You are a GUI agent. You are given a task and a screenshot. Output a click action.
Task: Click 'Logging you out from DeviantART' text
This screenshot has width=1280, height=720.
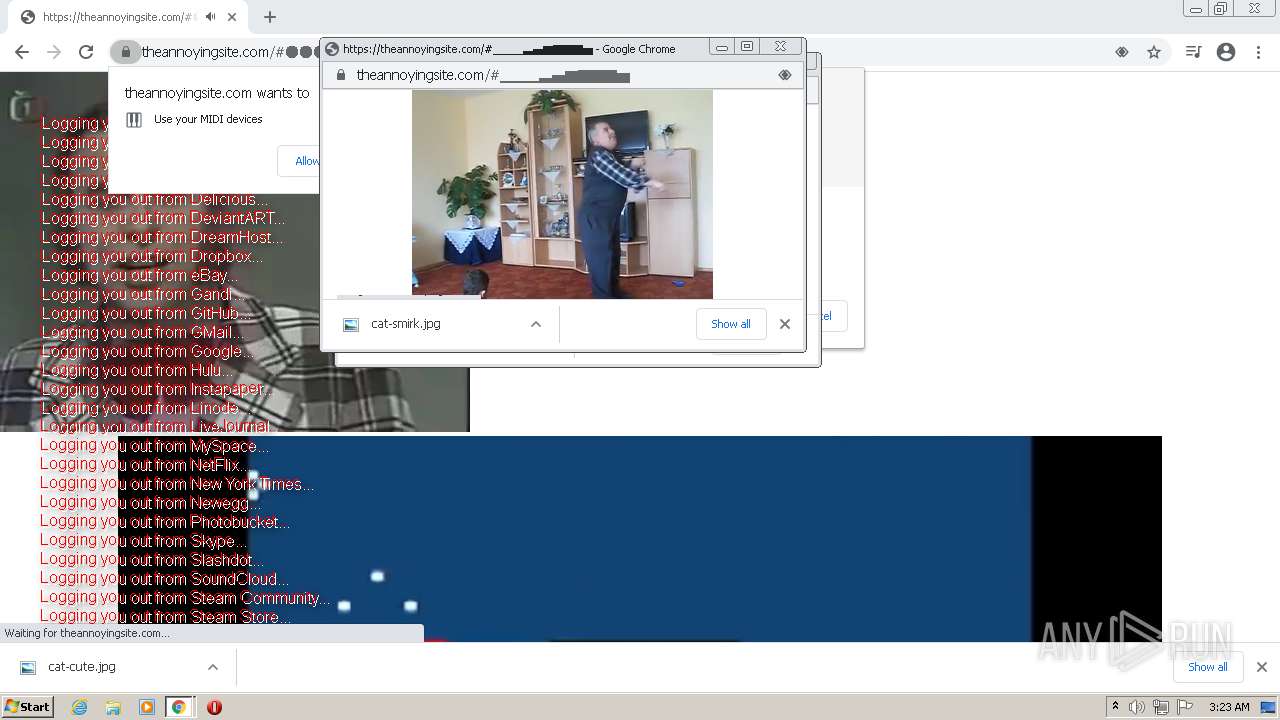pyautogui.click(x=164, y=218)
